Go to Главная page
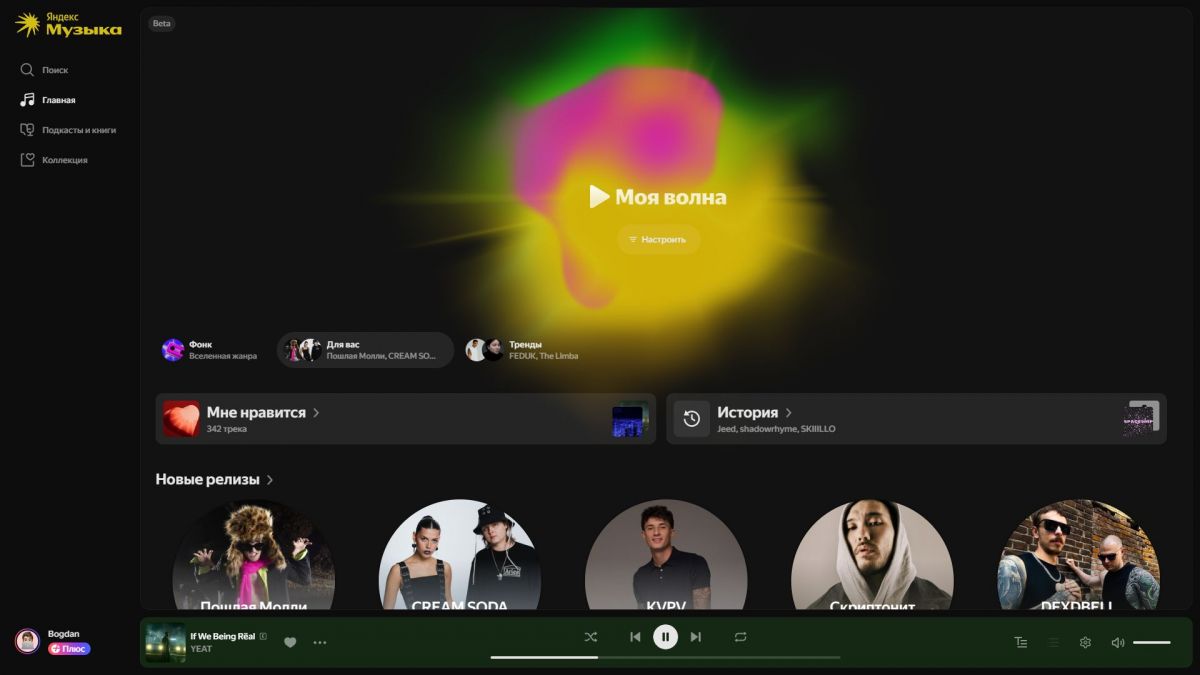The image size is (1200, 675). click(48, 100)
